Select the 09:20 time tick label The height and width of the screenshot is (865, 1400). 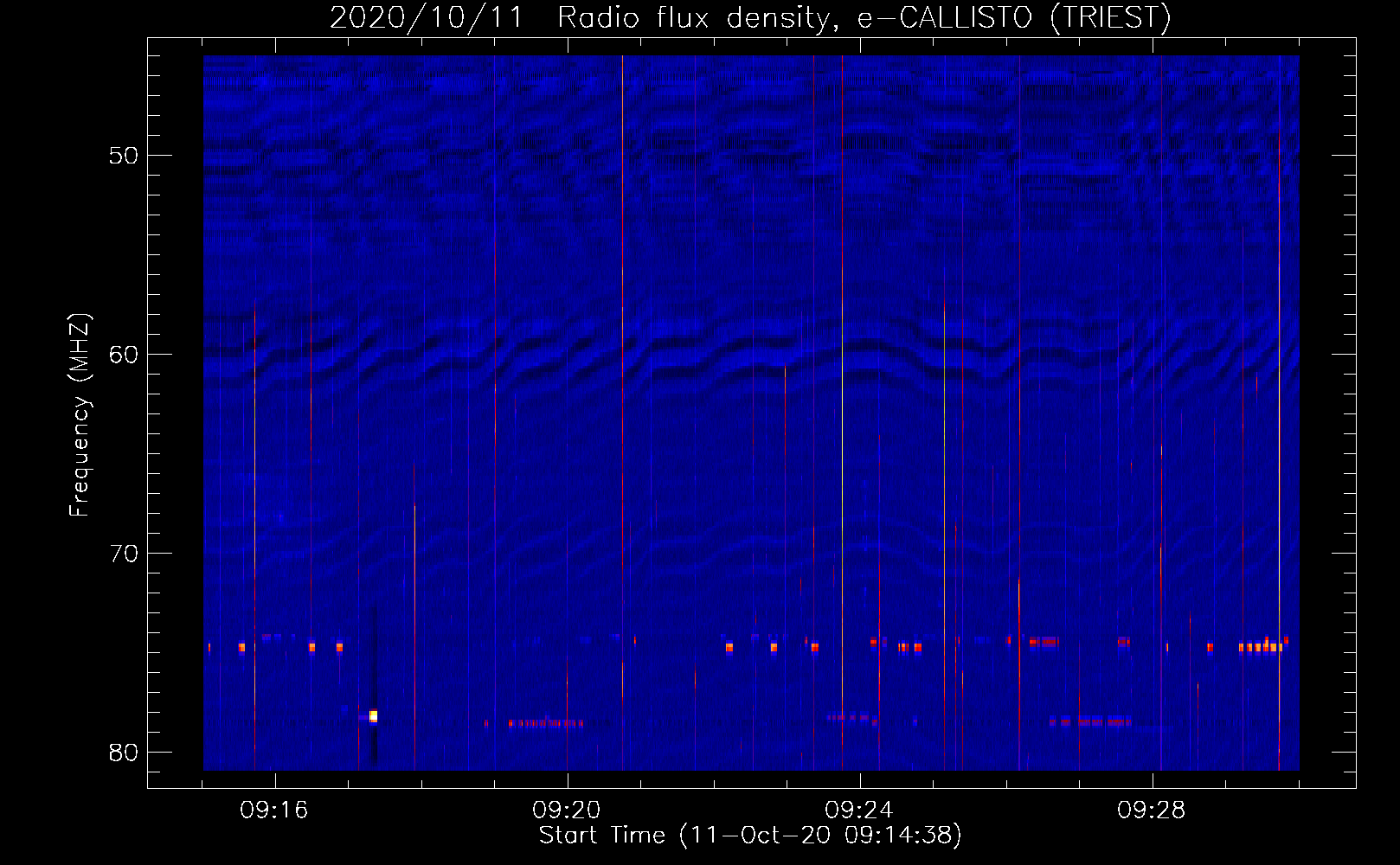[x=567, y=811]
